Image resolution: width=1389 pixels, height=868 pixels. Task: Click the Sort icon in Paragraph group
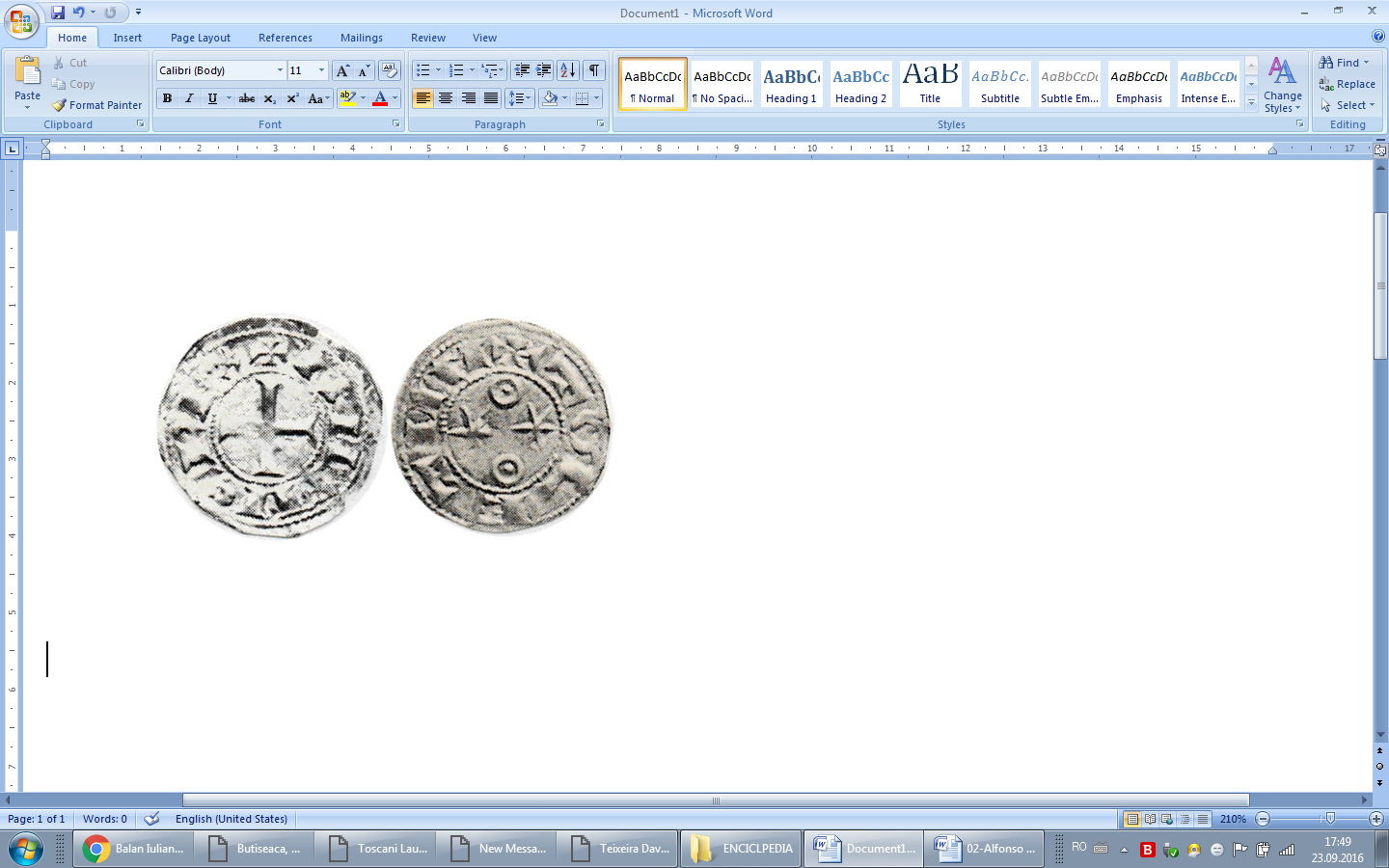click(x=568, y=70)
